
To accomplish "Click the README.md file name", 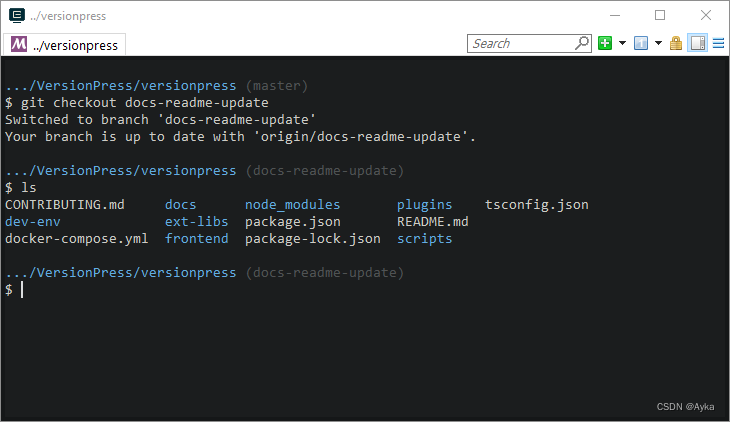I will (433, 221).
